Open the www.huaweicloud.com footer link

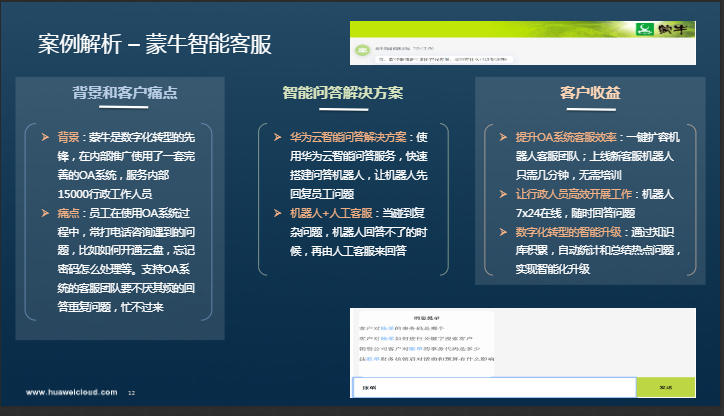72,392
